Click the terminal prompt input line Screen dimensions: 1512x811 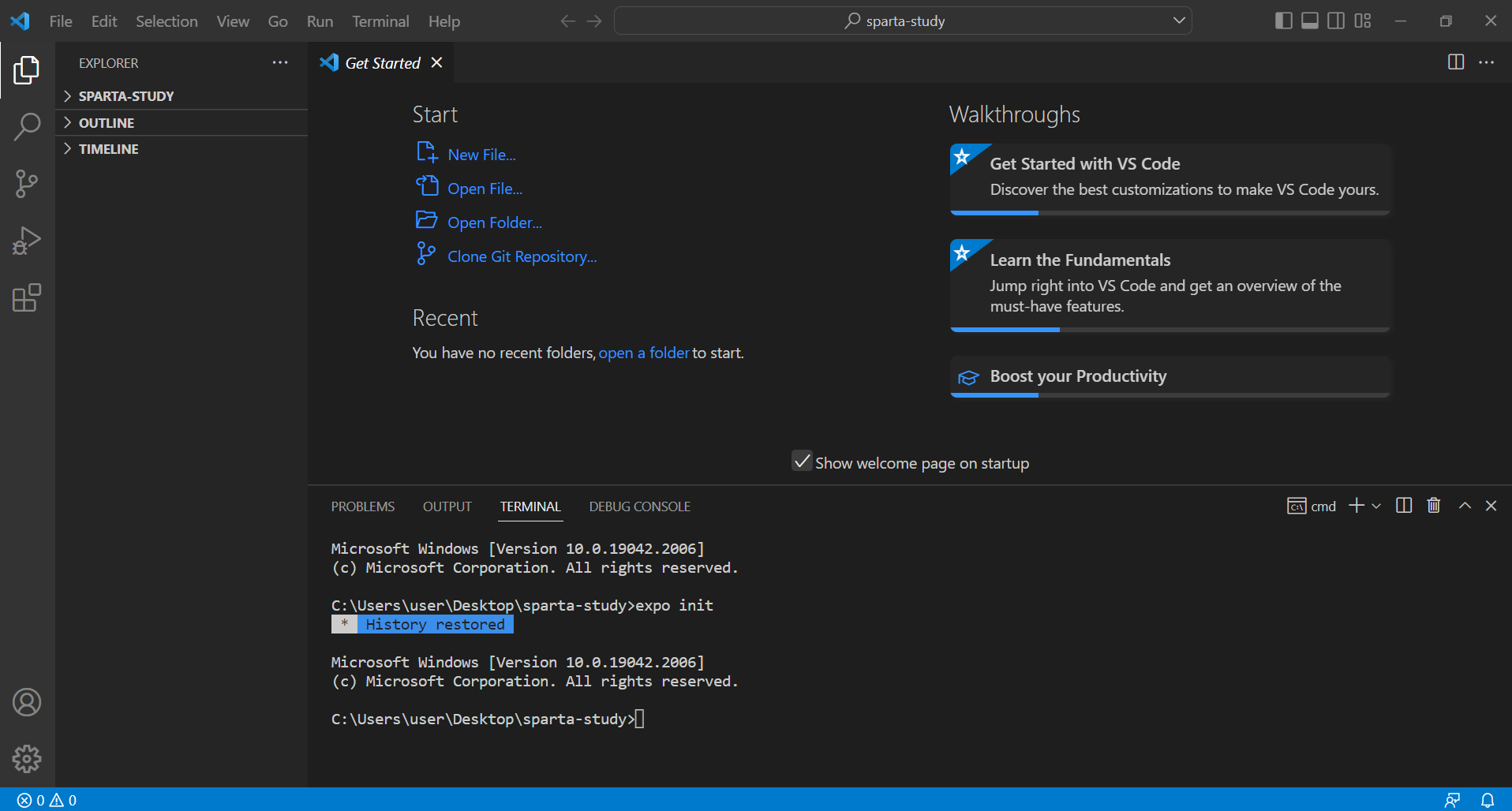[488, 719]
